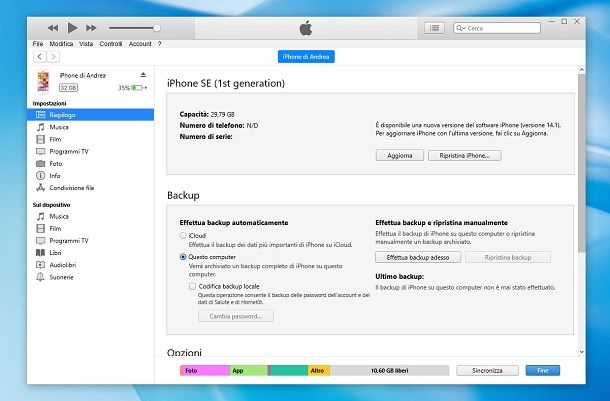Click the battery status icon
The image size is (610, 401).
(137, 88)
